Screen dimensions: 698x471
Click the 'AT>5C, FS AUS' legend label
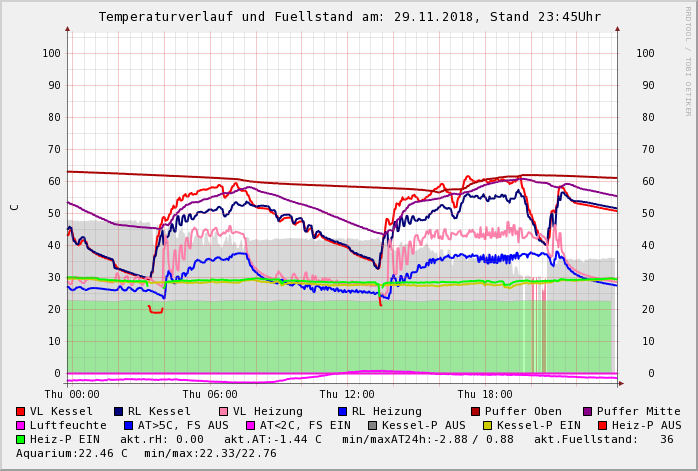(x=183, y=425)
